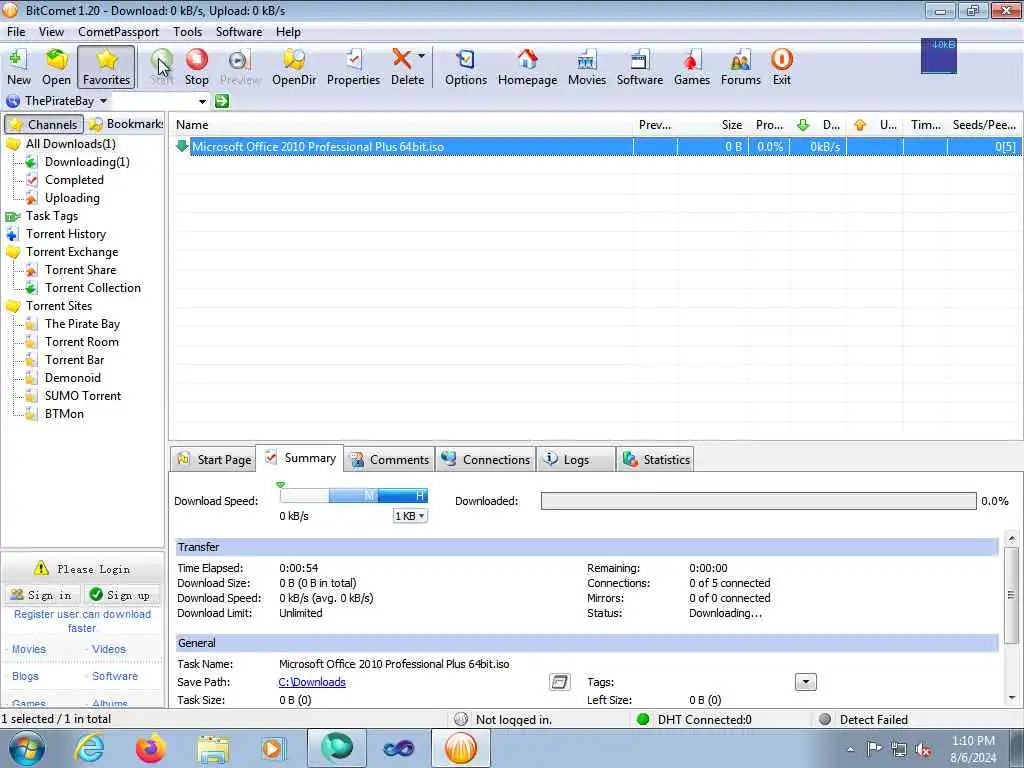Open Demonoid site entry
The image size is (1024, 768).
72,377
